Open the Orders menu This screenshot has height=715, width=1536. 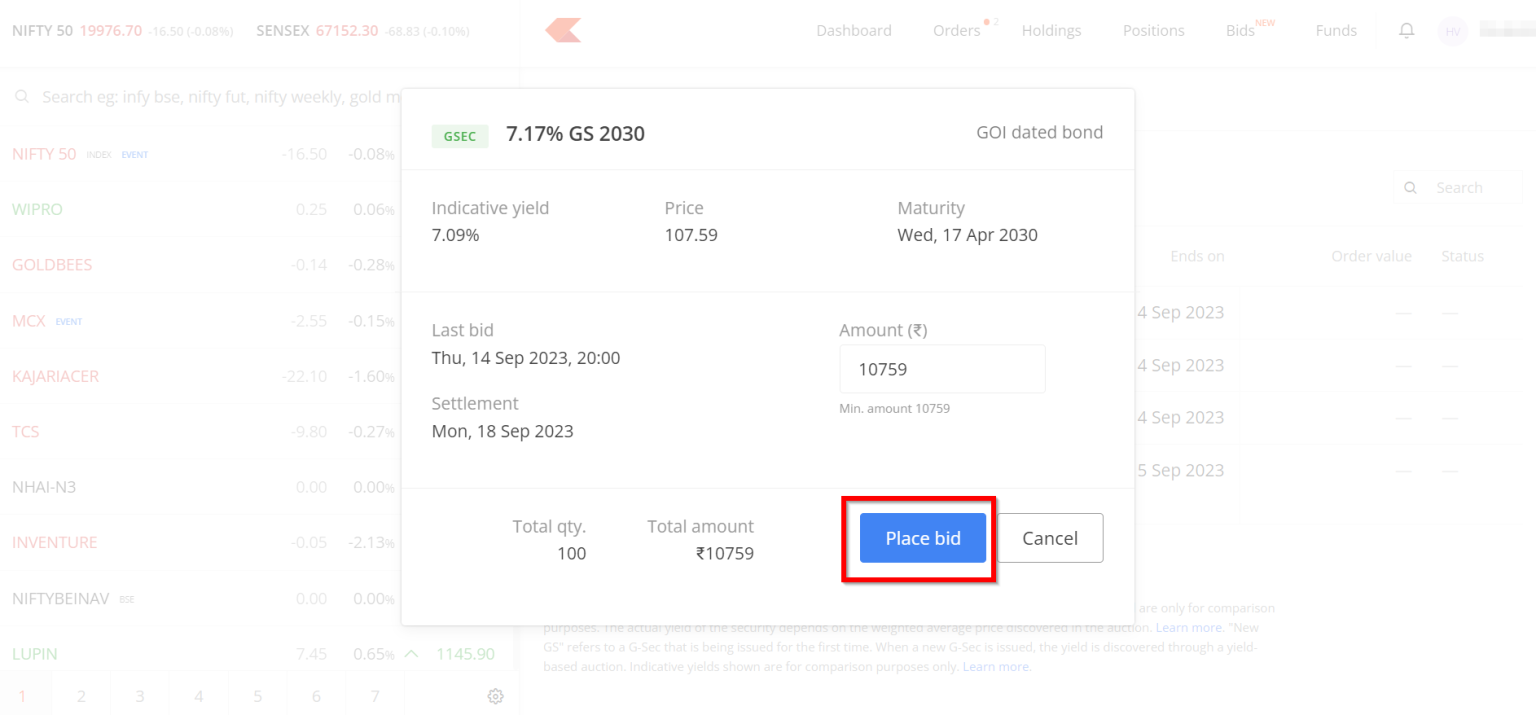[955, 30]
